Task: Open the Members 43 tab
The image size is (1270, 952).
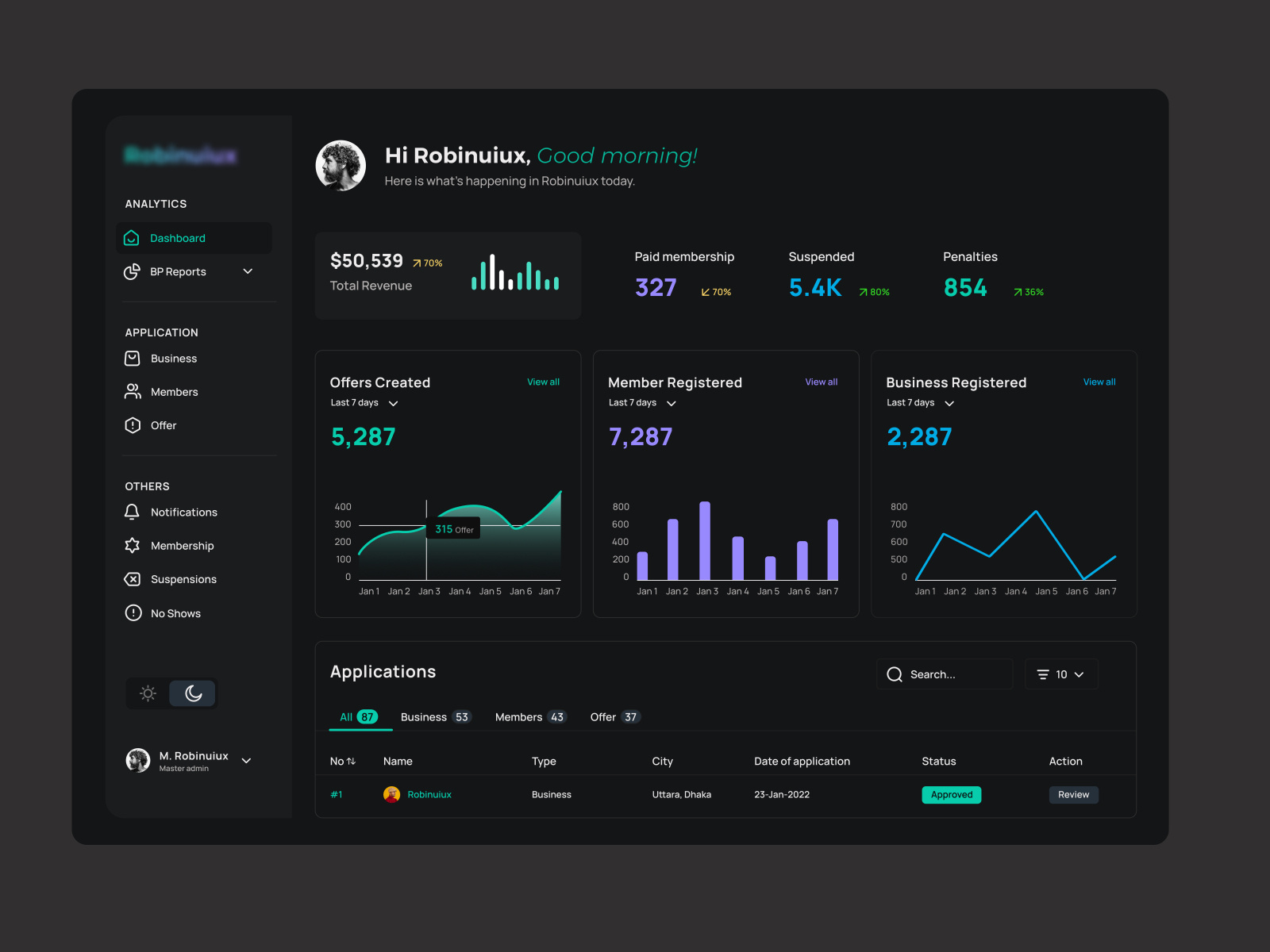Action: pyautogui.click(x=530, y=716)
